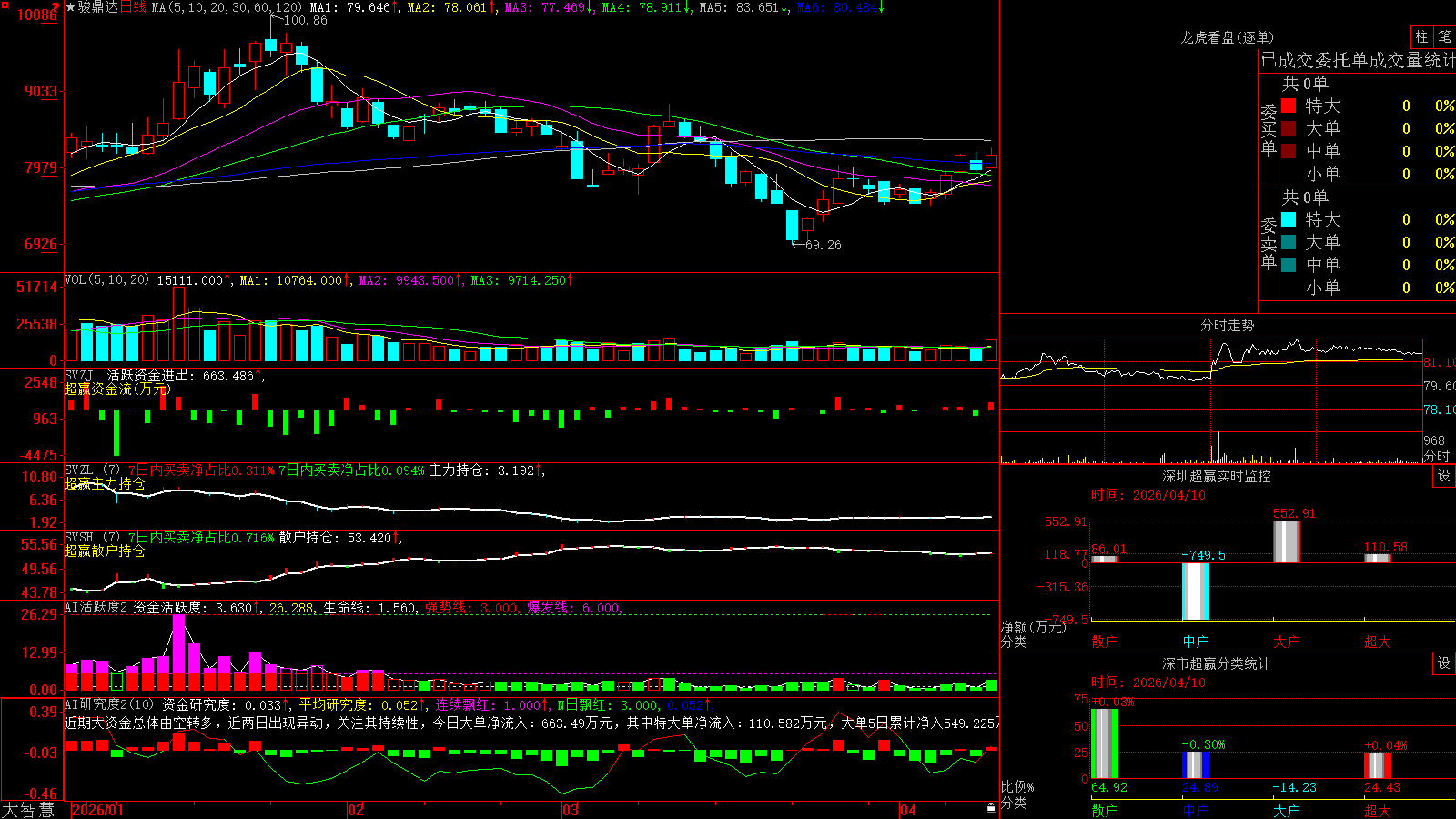Click the 86.01 散户 bar in 实时监控
The width and height of the screenshot is (1456, 819).
point(1105,559)
